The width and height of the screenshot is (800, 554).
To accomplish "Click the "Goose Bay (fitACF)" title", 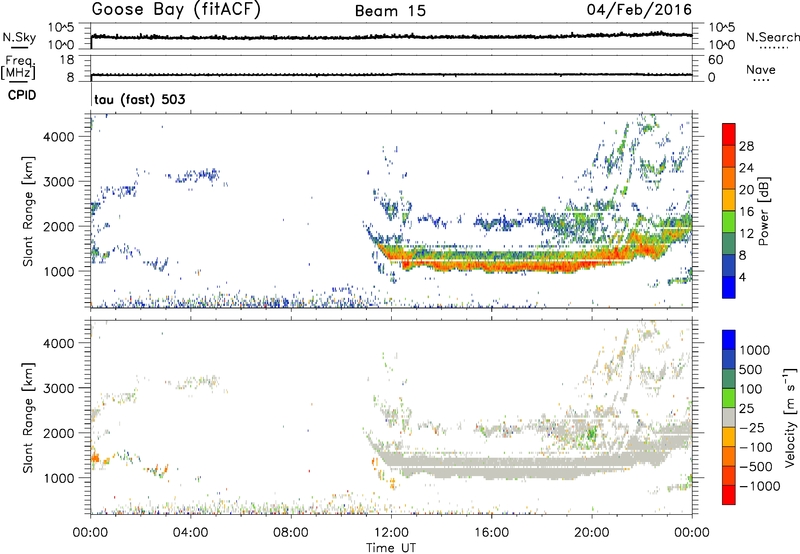I will (176, 10).
